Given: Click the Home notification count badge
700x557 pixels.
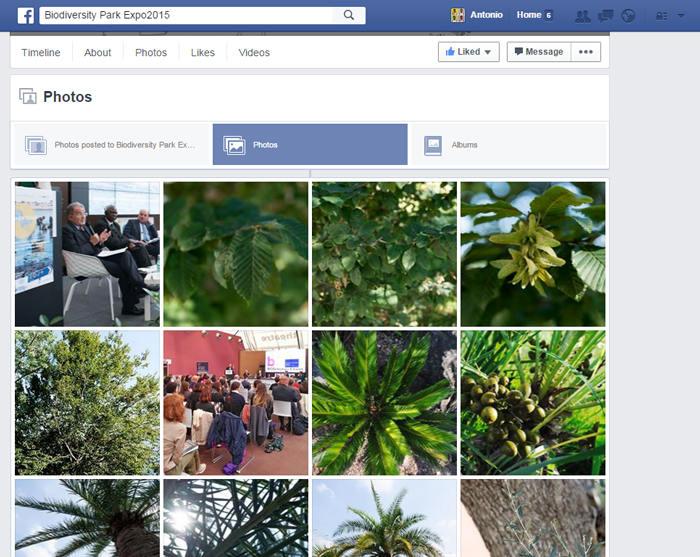Looking at the screenshot, I should [x=549, y=15].
